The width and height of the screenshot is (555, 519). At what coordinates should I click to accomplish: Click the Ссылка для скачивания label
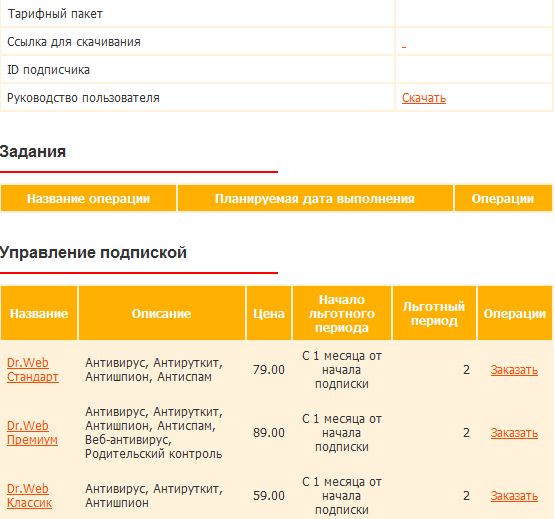point(74,42)
